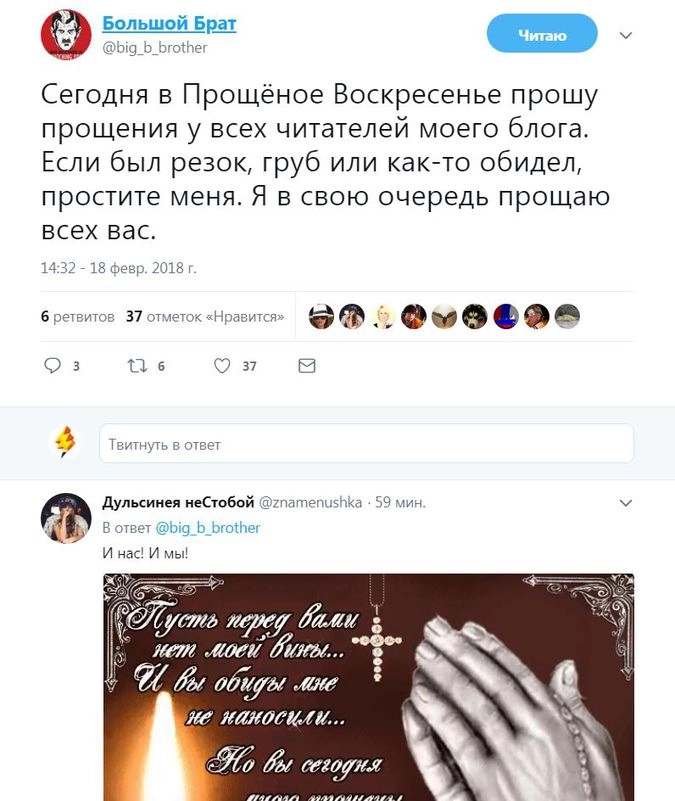Toggle the Читаю follow button
This screenshot has width=675, height=801.
click(542, 34)
